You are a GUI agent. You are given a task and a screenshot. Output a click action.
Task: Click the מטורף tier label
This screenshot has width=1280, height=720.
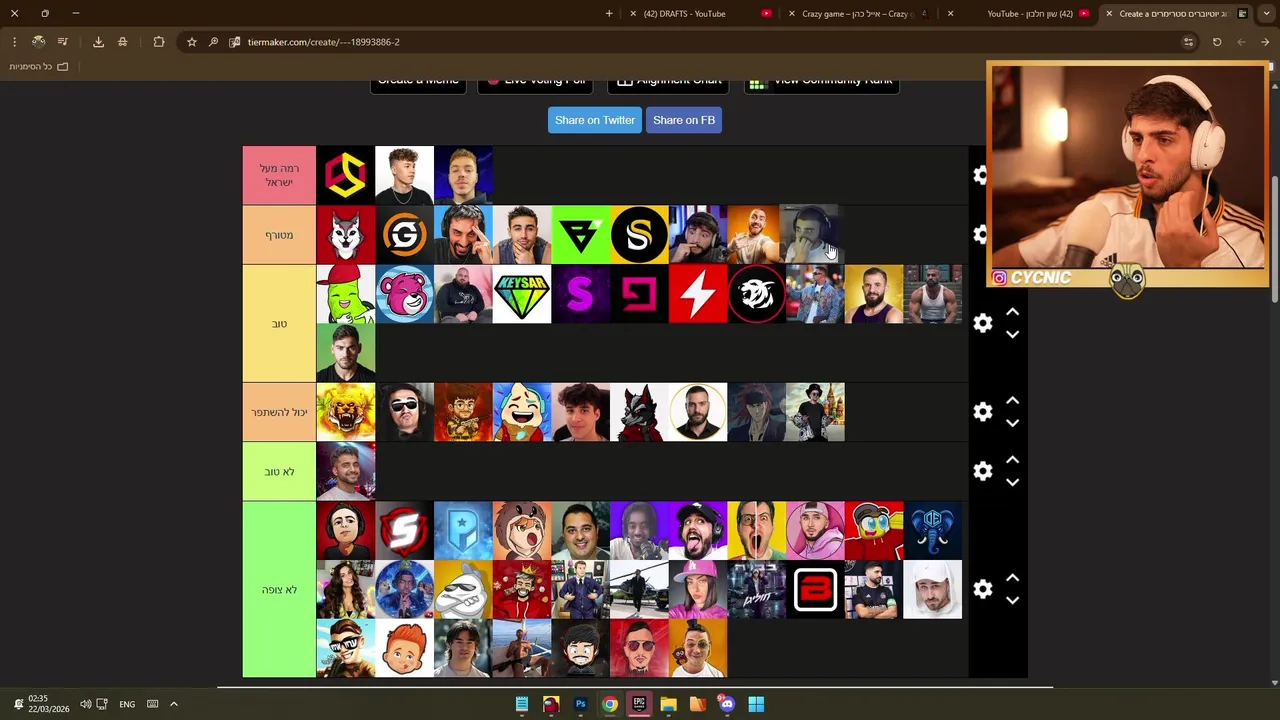point(279,235)
